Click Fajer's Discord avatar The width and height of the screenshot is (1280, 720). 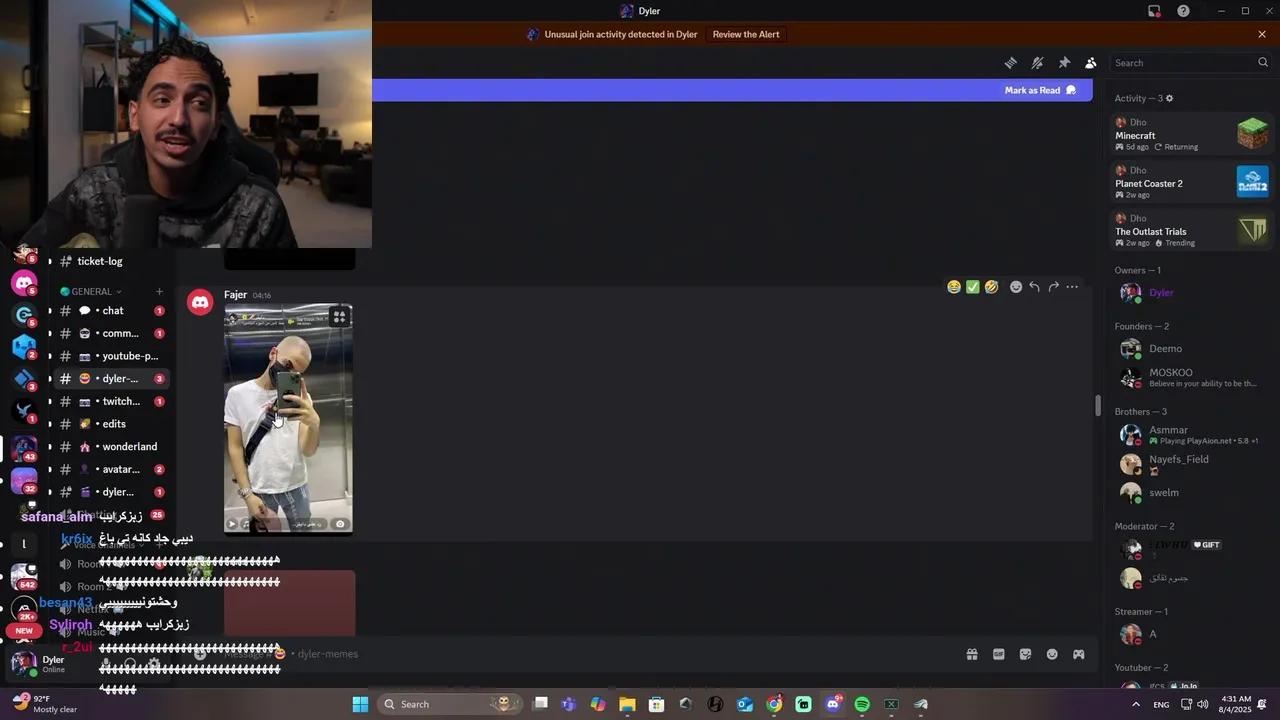point(200,302)
